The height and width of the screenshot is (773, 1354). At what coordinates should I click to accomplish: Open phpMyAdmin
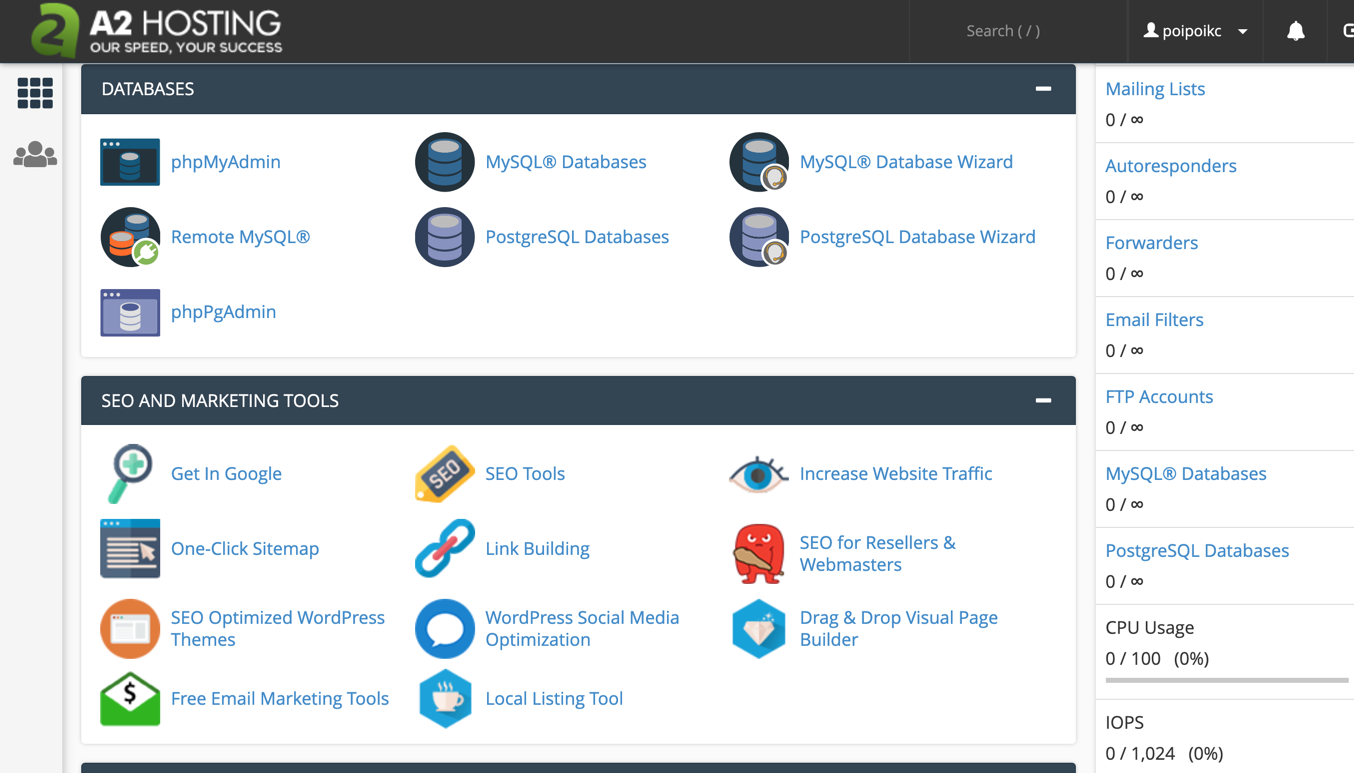point(225,161)
